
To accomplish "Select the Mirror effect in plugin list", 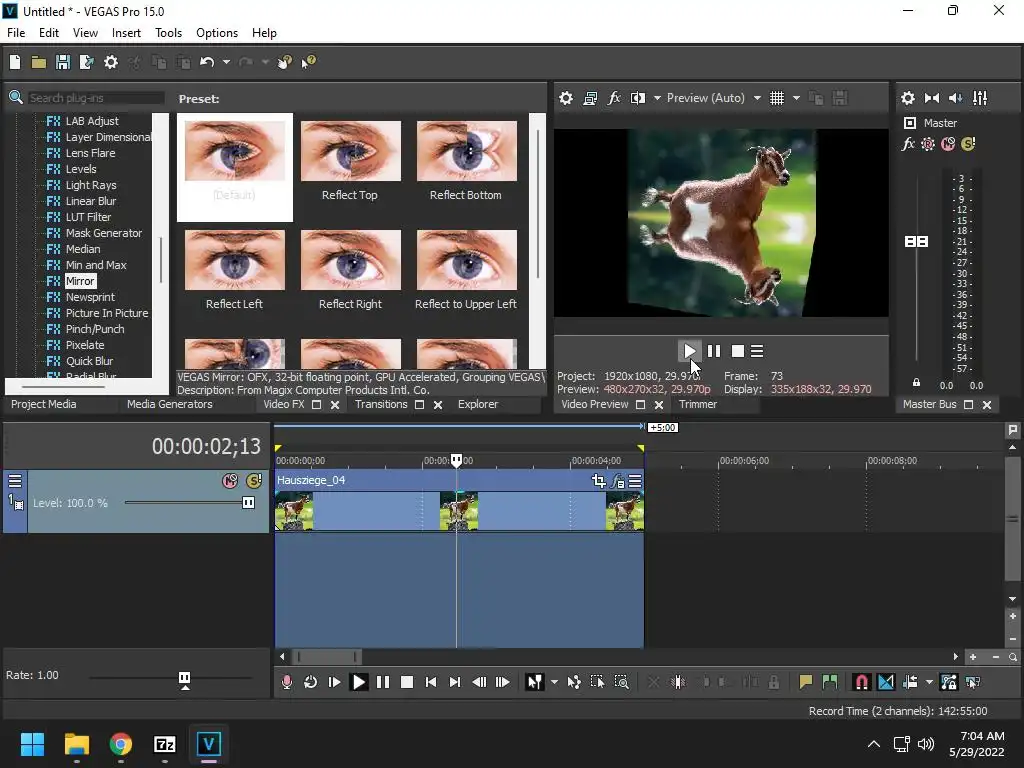I will 80,281.
